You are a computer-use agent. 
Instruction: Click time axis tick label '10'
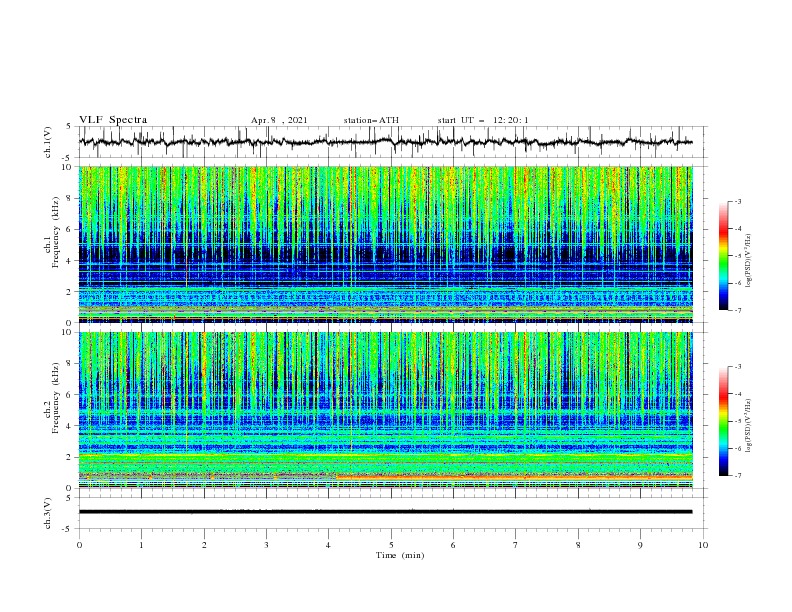[x=703, y=545]
